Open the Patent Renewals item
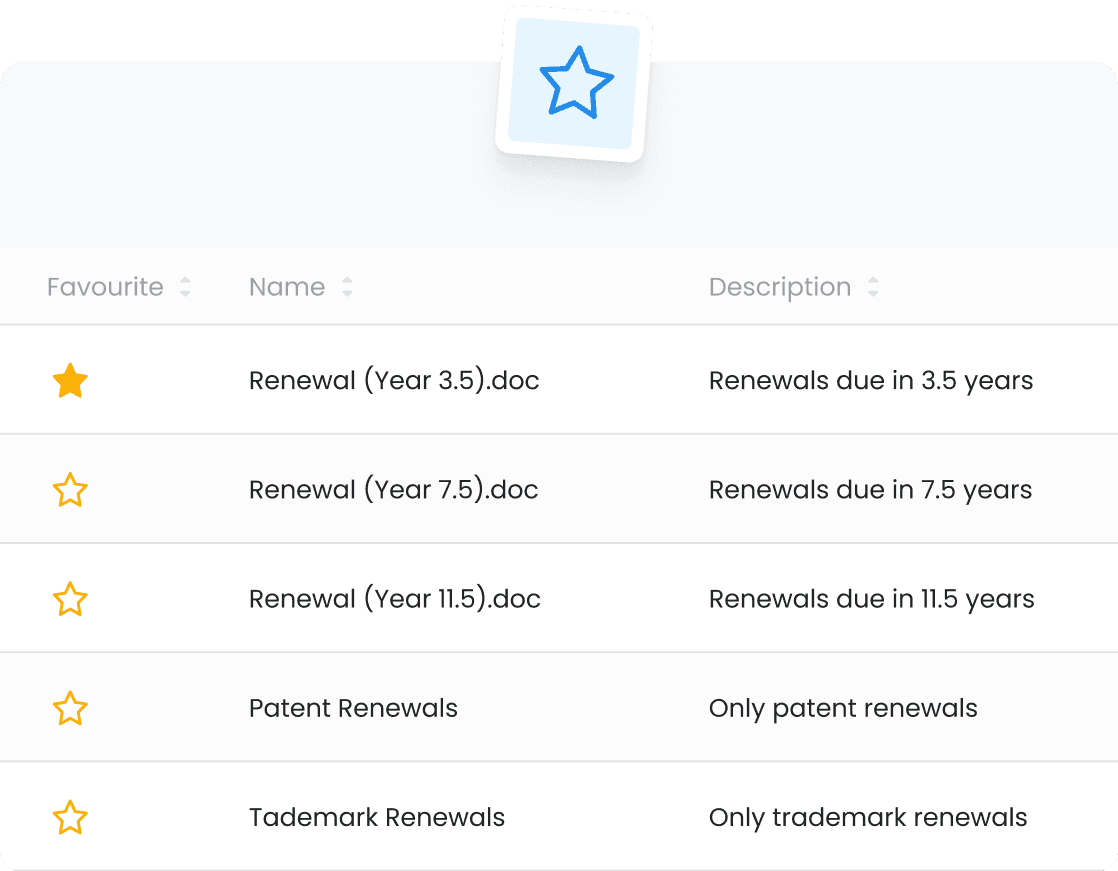The height and width of the screenshot is (871, 1118). [x=353, y=708]
